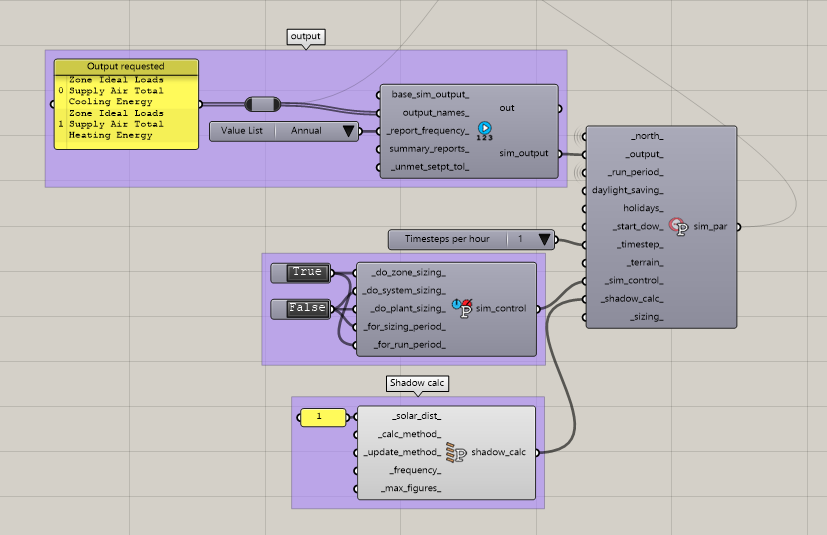The width and height of the screenshot is (827, 535).
Task: Toggle the True boolean value
Action: point(307,272)
